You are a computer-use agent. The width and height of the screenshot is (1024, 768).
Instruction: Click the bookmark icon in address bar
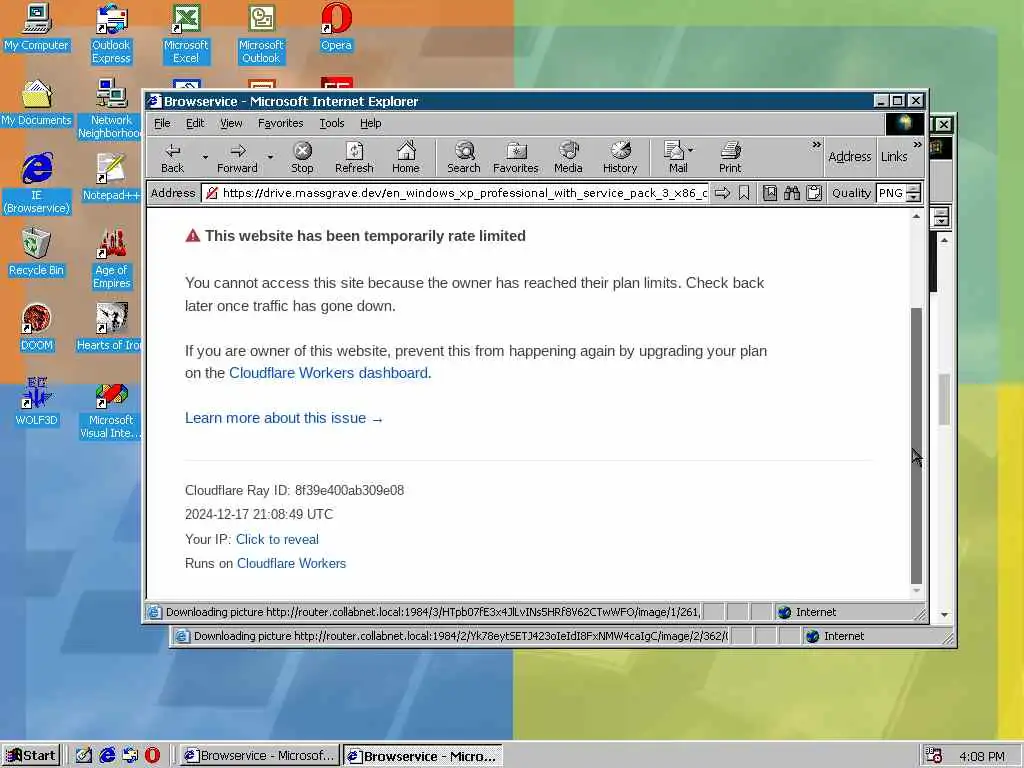click(x=744, y=193)
